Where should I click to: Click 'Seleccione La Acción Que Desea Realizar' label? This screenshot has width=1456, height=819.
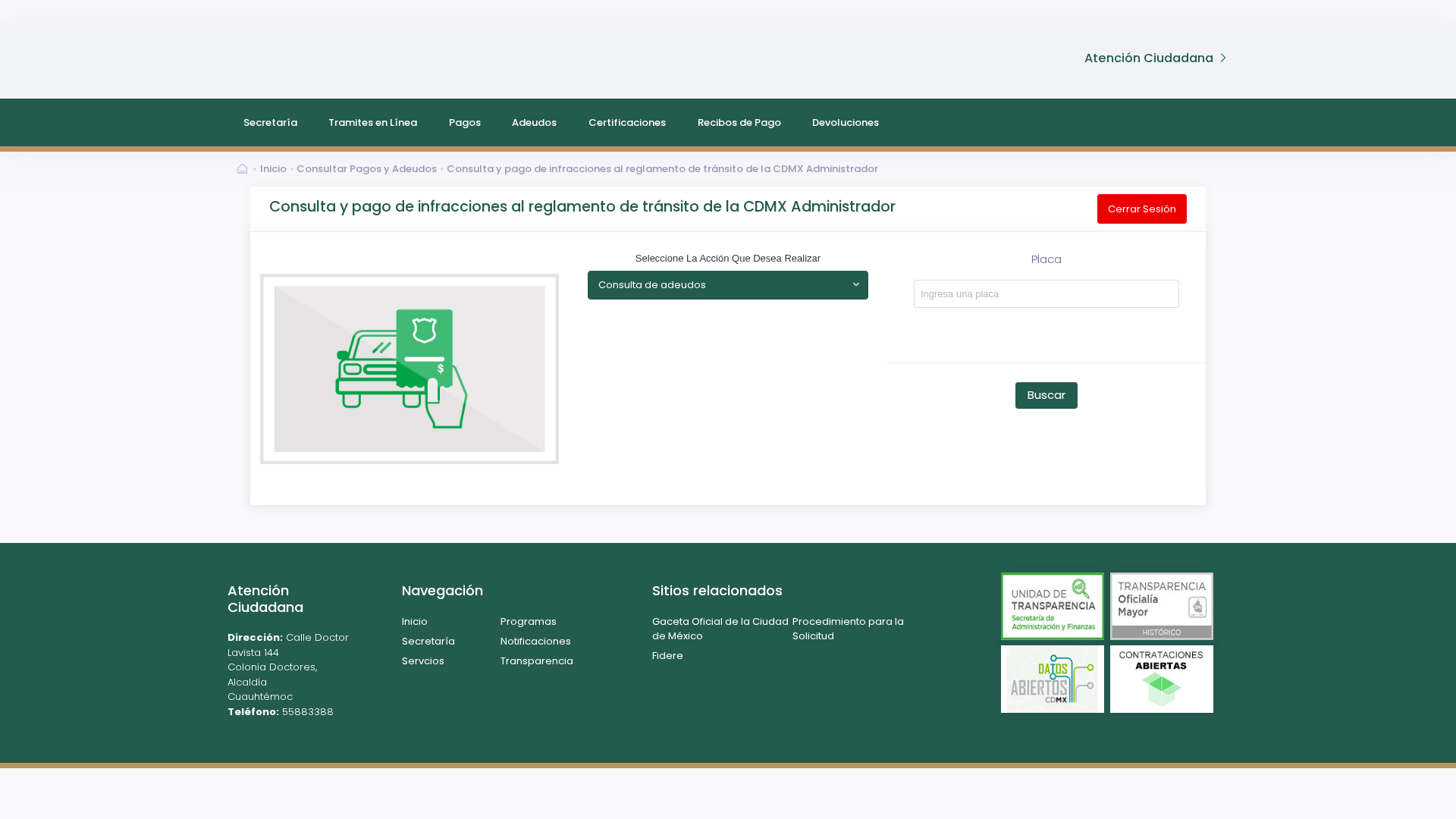[x=728, y=259]
